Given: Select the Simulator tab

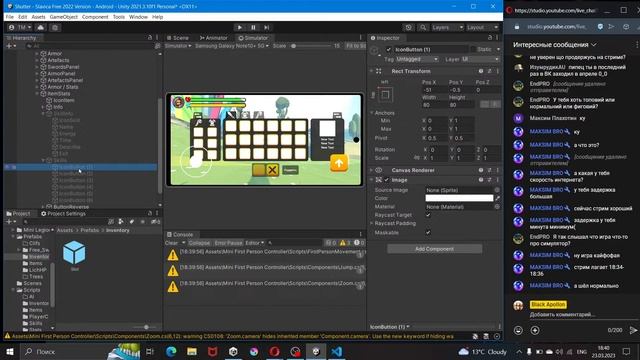Looking at the screenshot, I should 253,38.
